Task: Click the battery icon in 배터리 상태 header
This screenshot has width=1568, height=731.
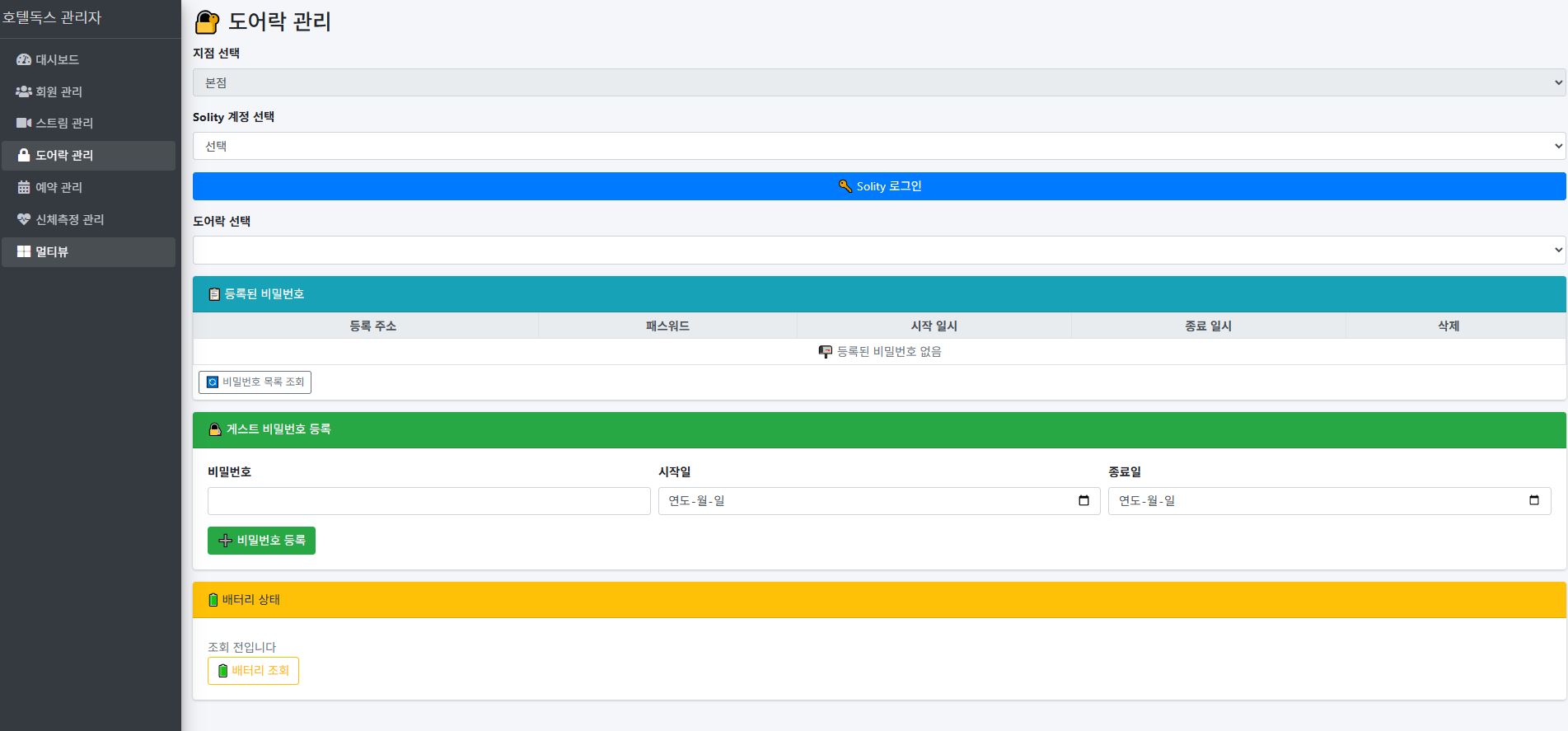Action: [213, 600]
